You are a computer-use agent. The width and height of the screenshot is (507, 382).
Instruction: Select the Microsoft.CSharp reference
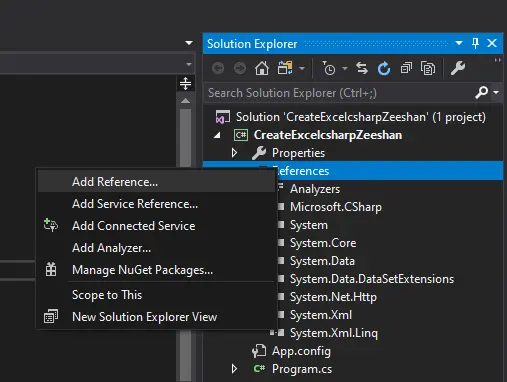coord(336,207)
